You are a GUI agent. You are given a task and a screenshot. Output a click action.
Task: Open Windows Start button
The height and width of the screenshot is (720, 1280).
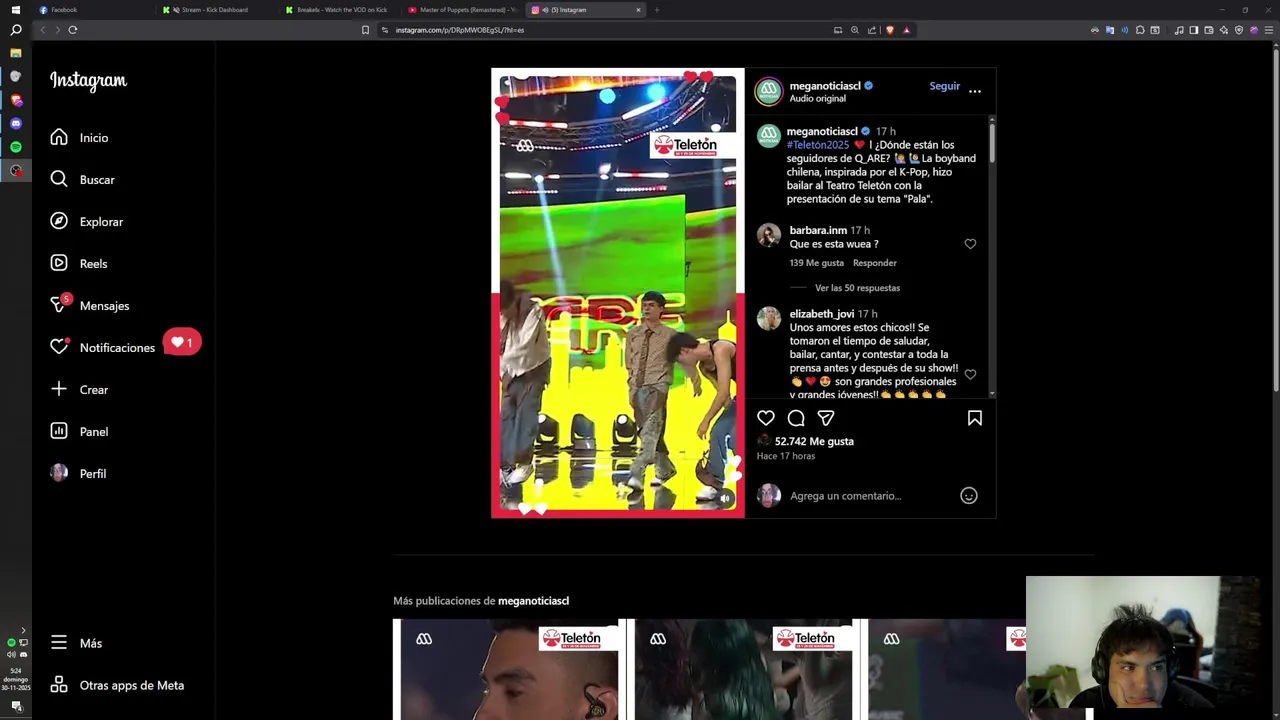pyautogui.click(x=15, y=10)
